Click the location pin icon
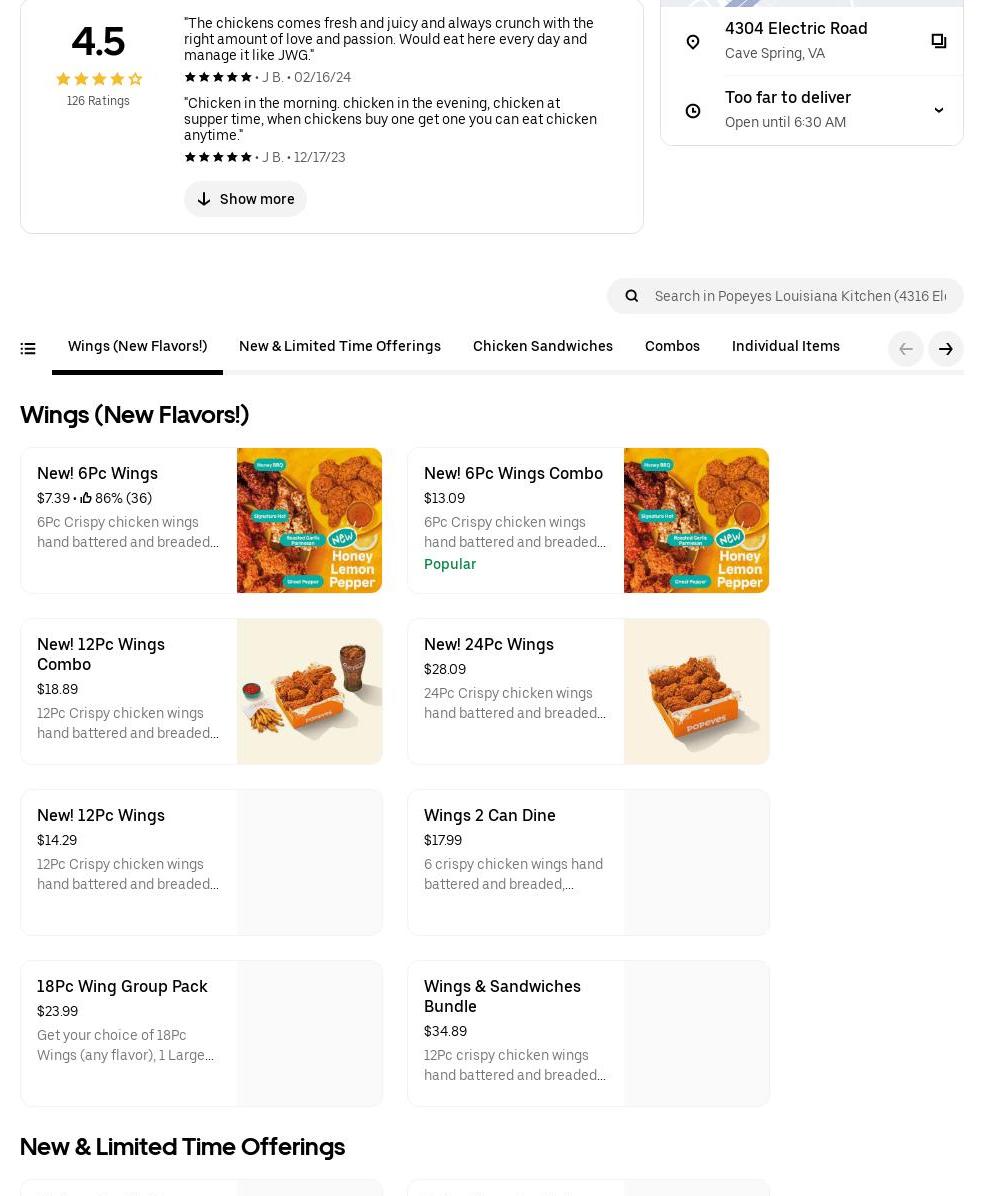Image resolution: width=1004 pixels, height=1196 pixels. click(x=692, y=42)
